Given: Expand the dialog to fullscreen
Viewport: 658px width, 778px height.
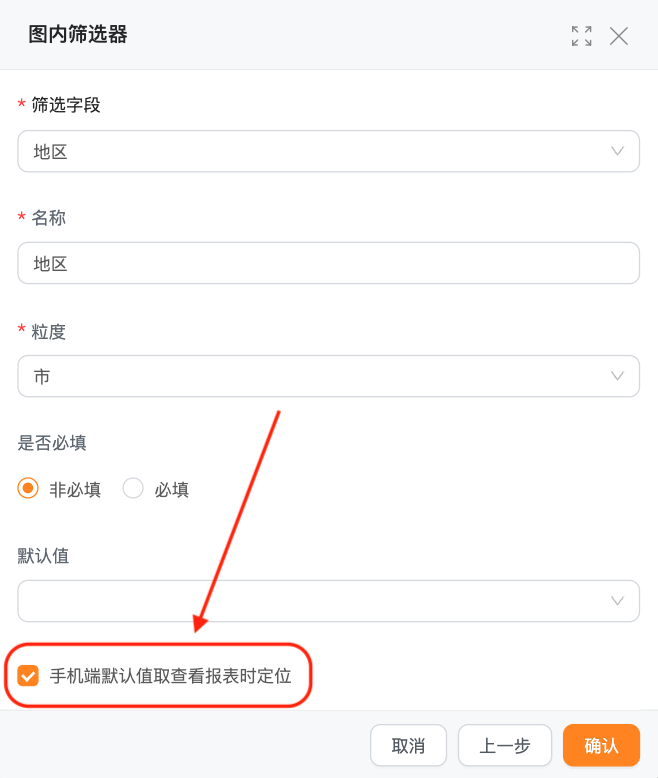Looking at the screenshot, I should coord(581,36).
